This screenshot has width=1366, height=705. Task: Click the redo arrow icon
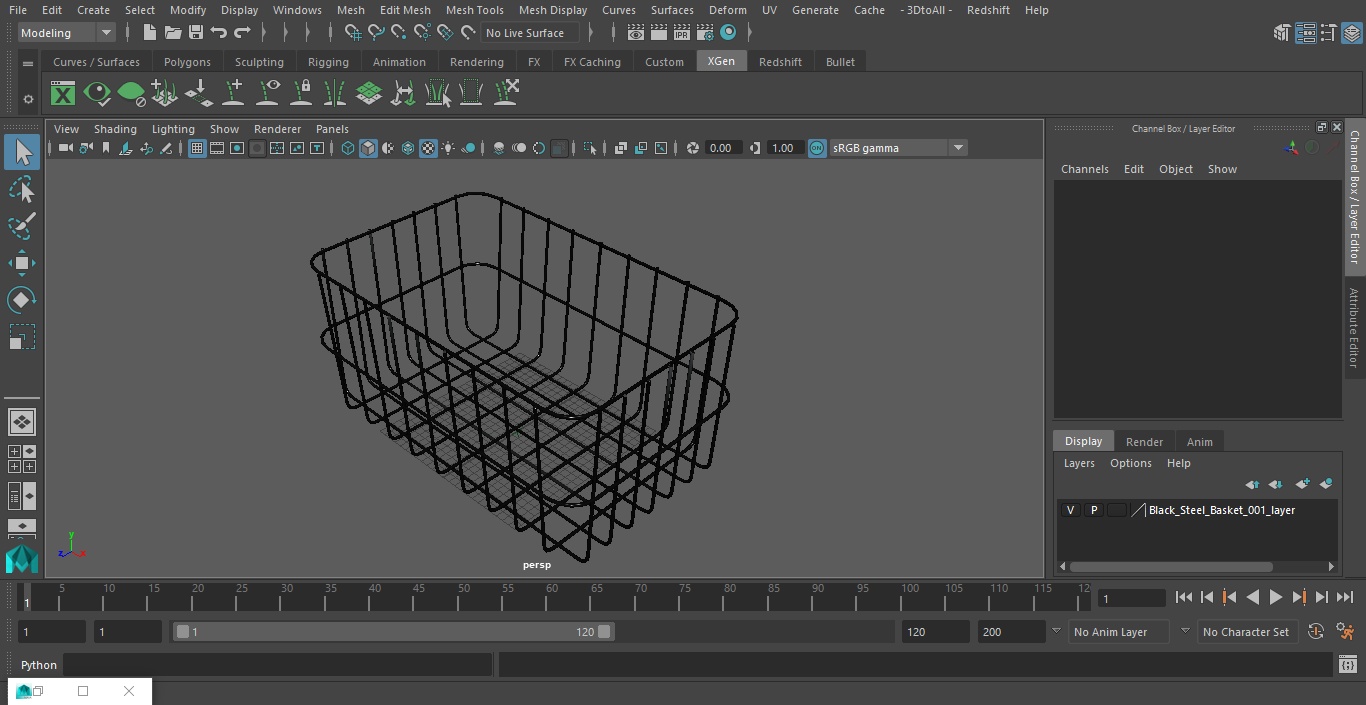tap(242, 33)
